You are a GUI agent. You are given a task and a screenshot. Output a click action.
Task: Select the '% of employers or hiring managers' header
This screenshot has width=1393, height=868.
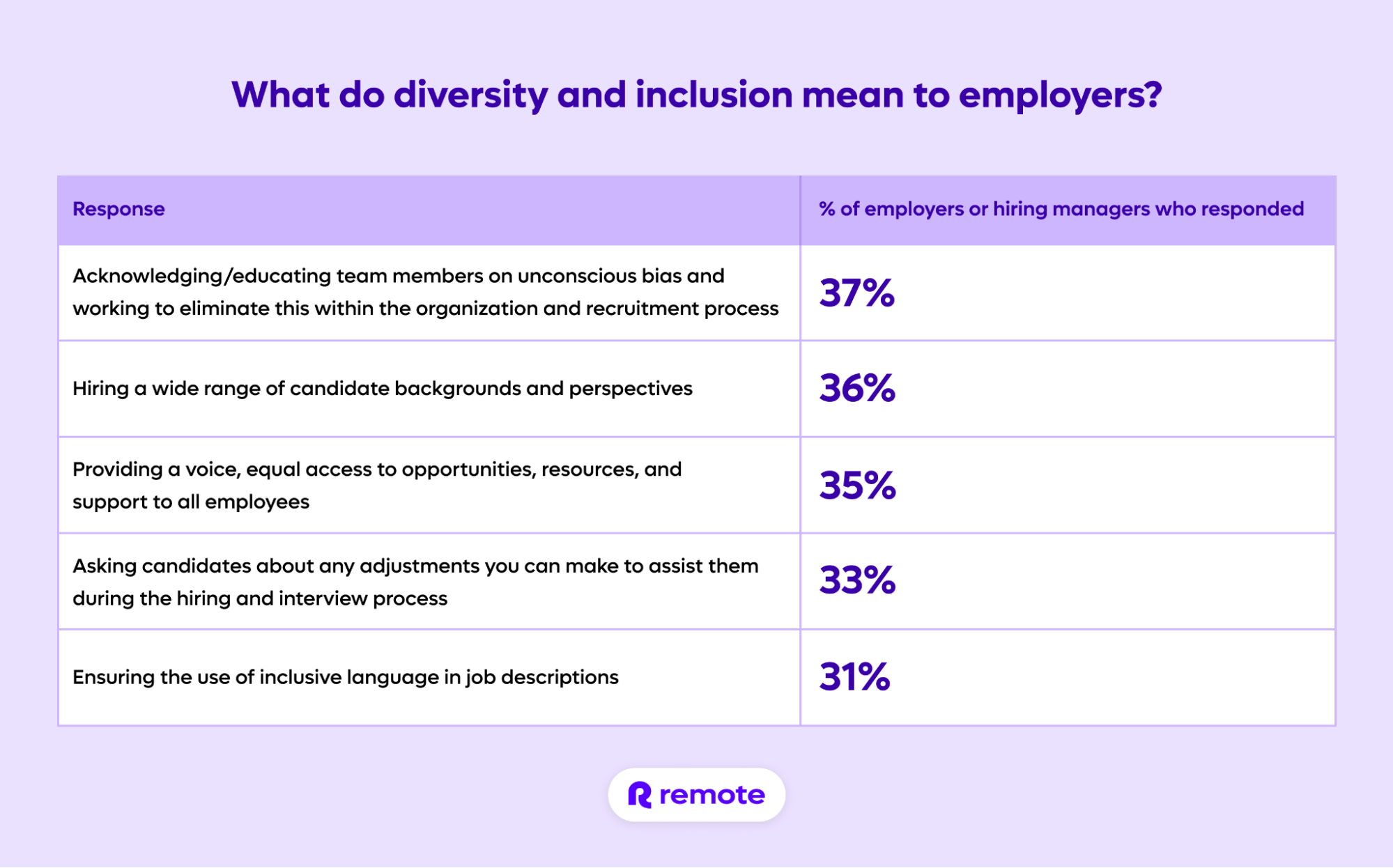point(1061,209)
